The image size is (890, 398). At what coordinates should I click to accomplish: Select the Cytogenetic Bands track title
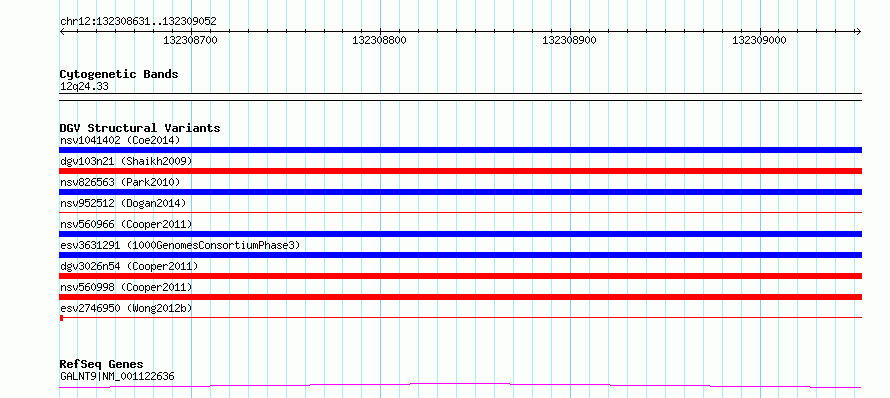pyautogui.click(x=119, y=74)
